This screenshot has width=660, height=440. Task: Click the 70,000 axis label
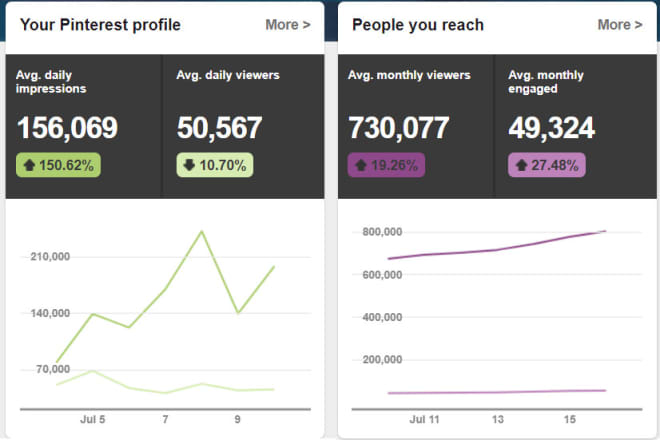(53, 369)
